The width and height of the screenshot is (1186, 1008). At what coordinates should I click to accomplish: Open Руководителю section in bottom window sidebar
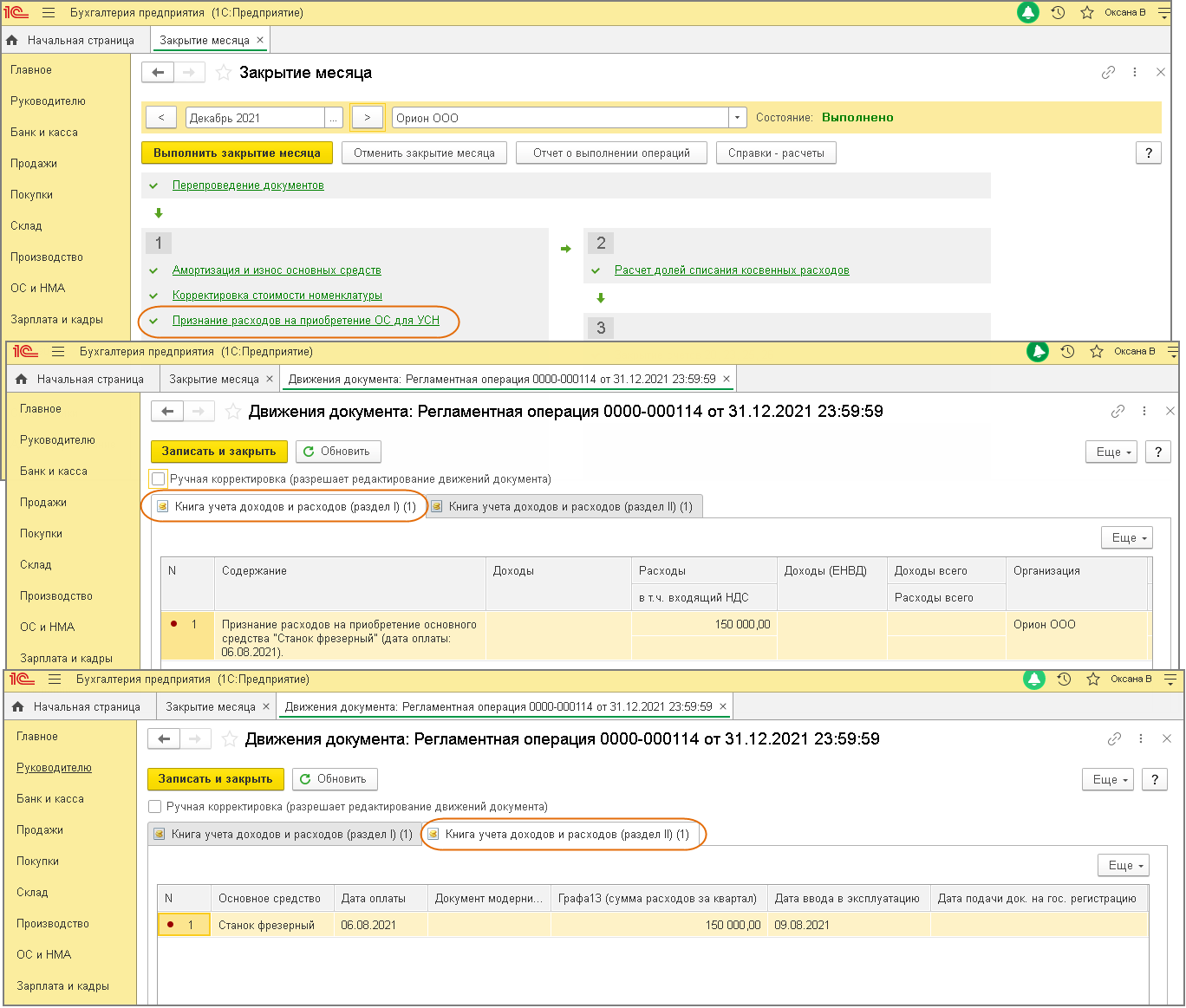click(54, 768)
